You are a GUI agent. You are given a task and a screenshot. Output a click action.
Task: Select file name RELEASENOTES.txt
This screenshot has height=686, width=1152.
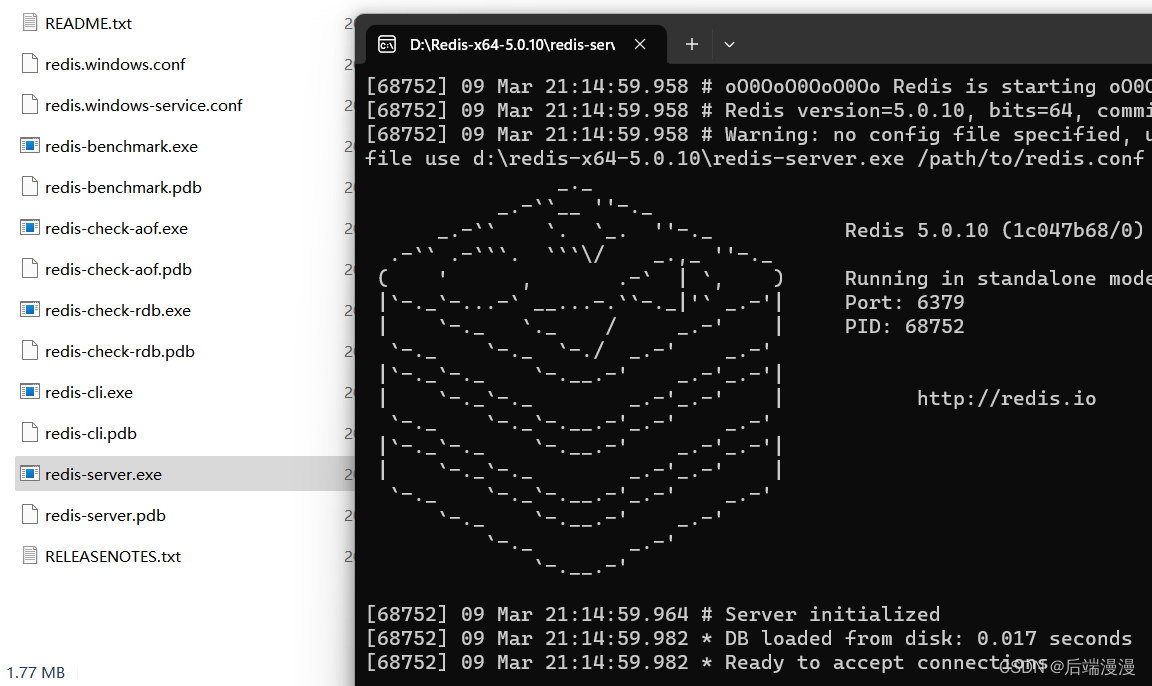pos(113,557)
